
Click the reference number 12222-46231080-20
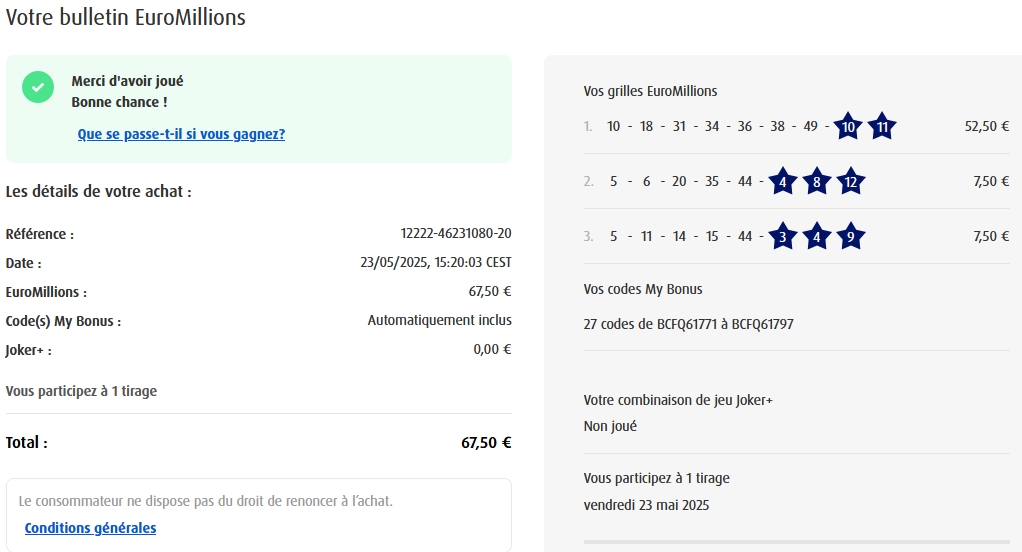click(456, 234)
